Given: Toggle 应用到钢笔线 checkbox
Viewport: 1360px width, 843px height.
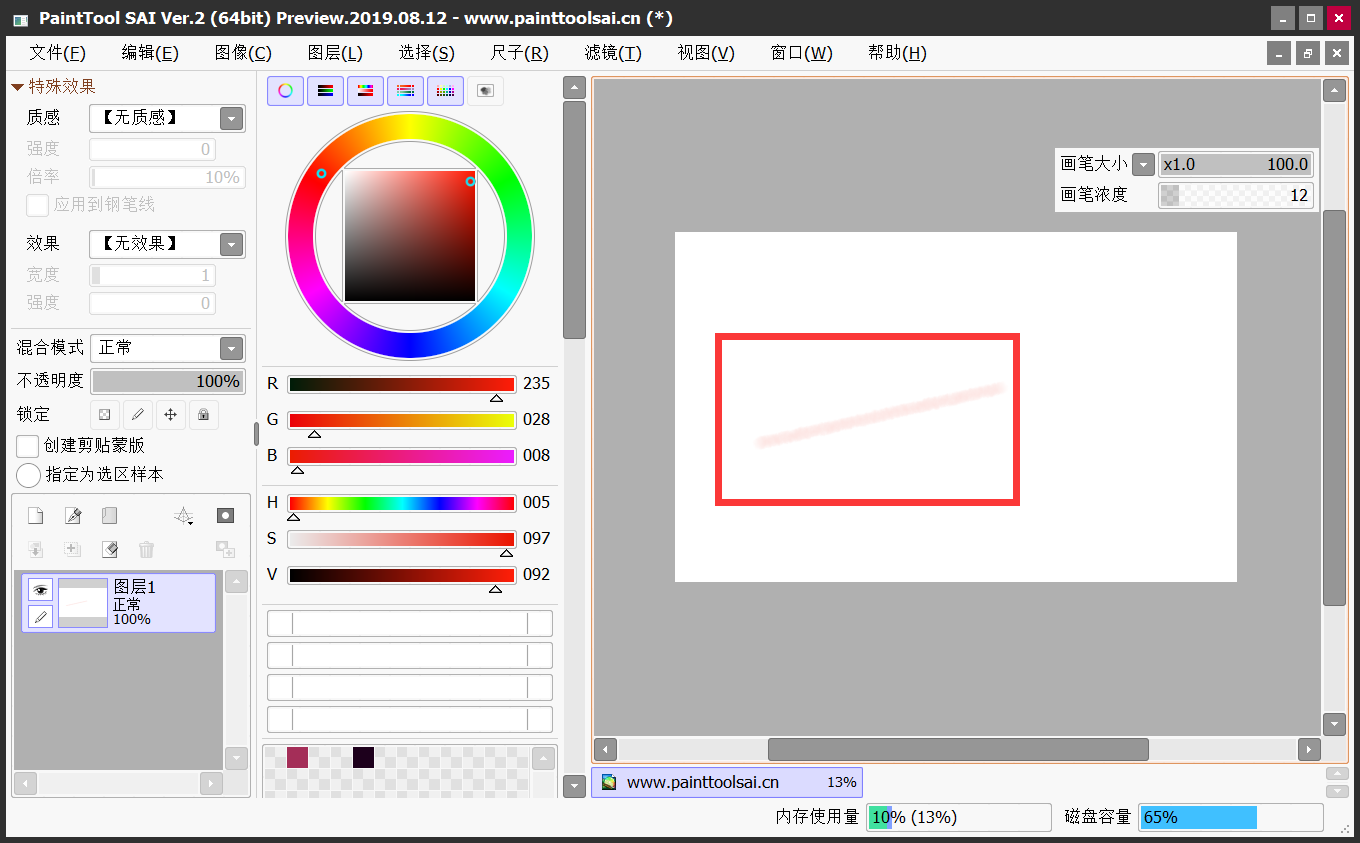Looking at the screenshot, I should (37, 205).
